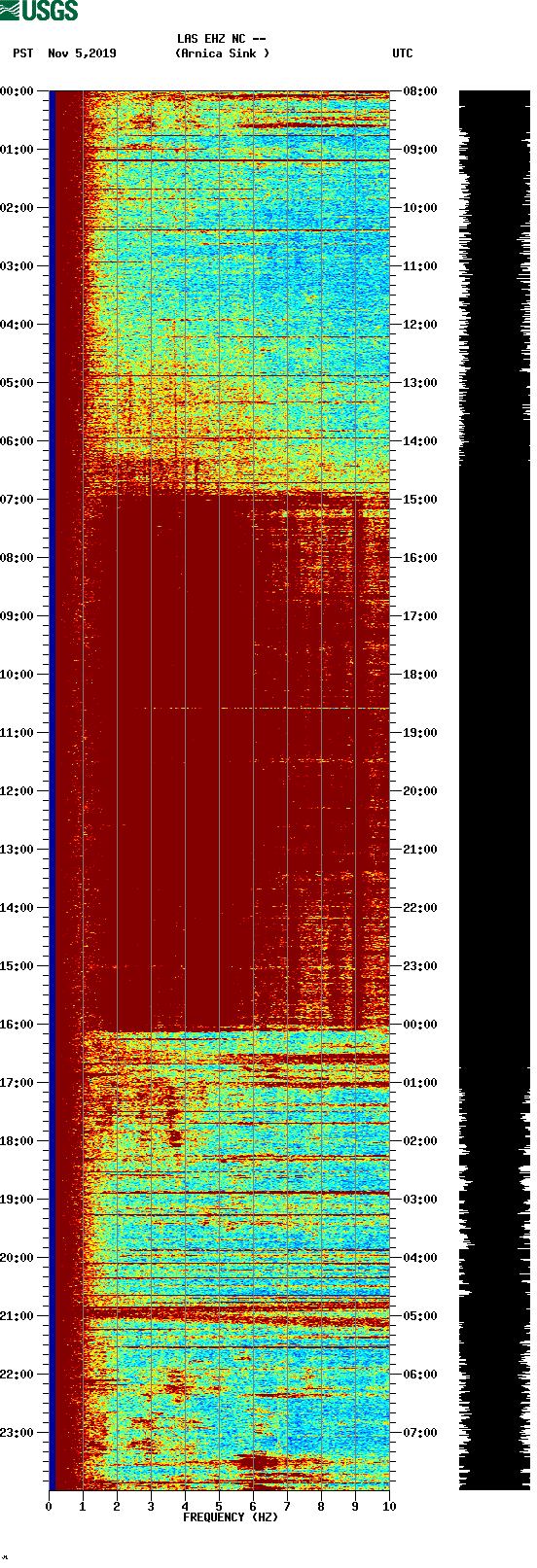
Task: Click the black seismogram amplitude strip
Action: coord(494,790)
